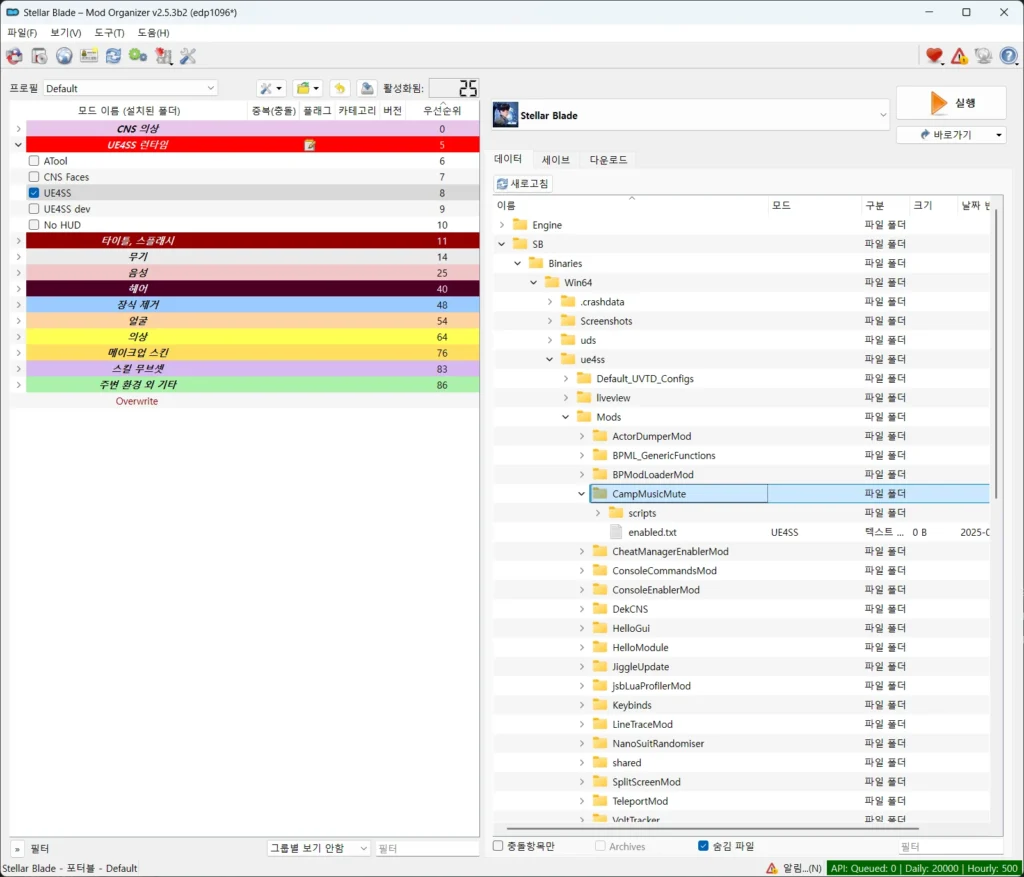Open the instance manager toolbar icon
The image size is (1024, 877).
tap(14, 56)
